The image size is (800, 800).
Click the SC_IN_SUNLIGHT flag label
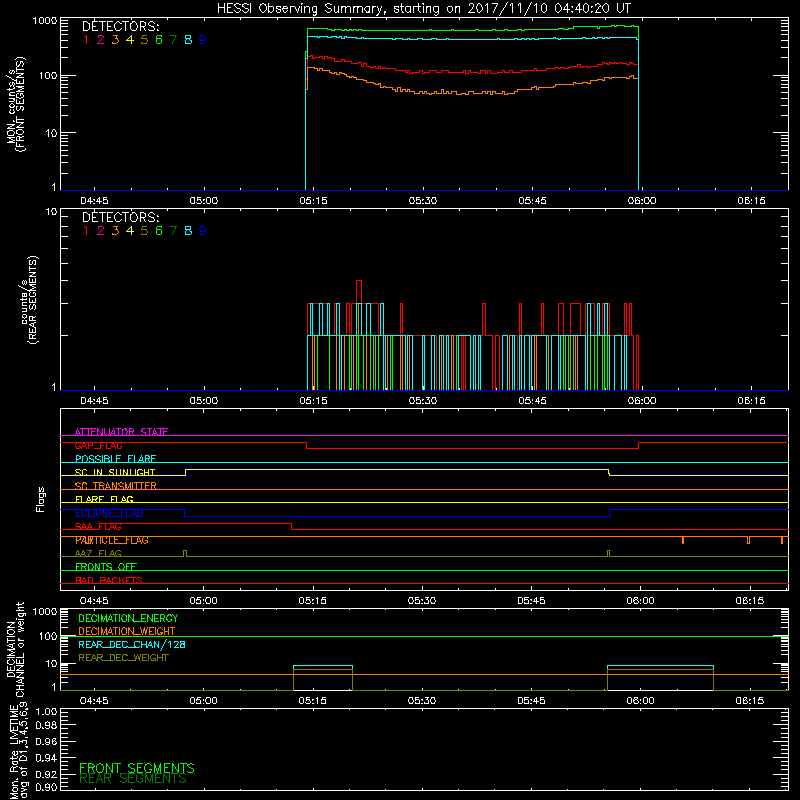click(115, 472)
